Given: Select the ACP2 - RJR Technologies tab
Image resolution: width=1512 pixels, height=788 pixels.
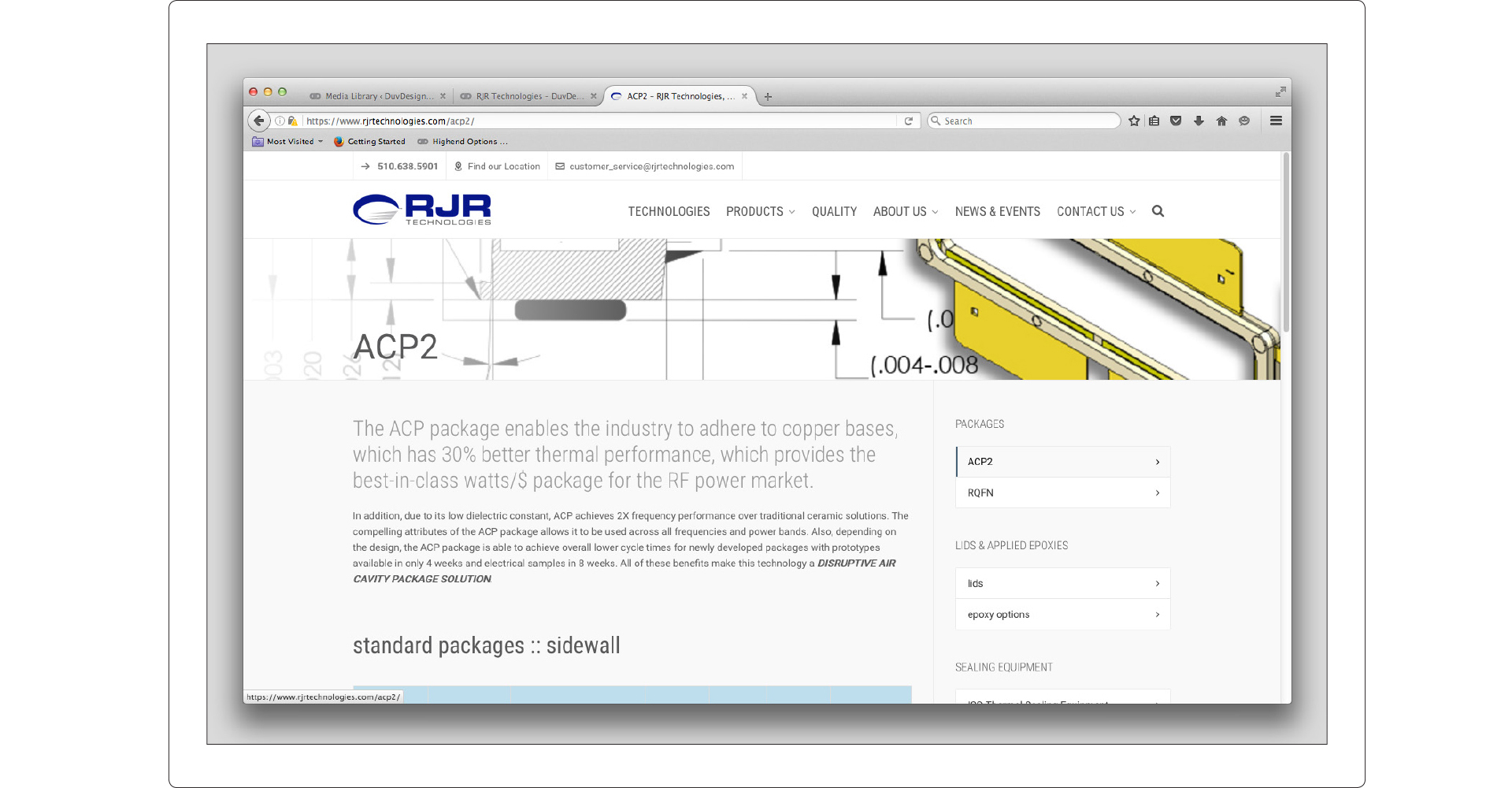Looking at the screenshot, I should (680, 96).
